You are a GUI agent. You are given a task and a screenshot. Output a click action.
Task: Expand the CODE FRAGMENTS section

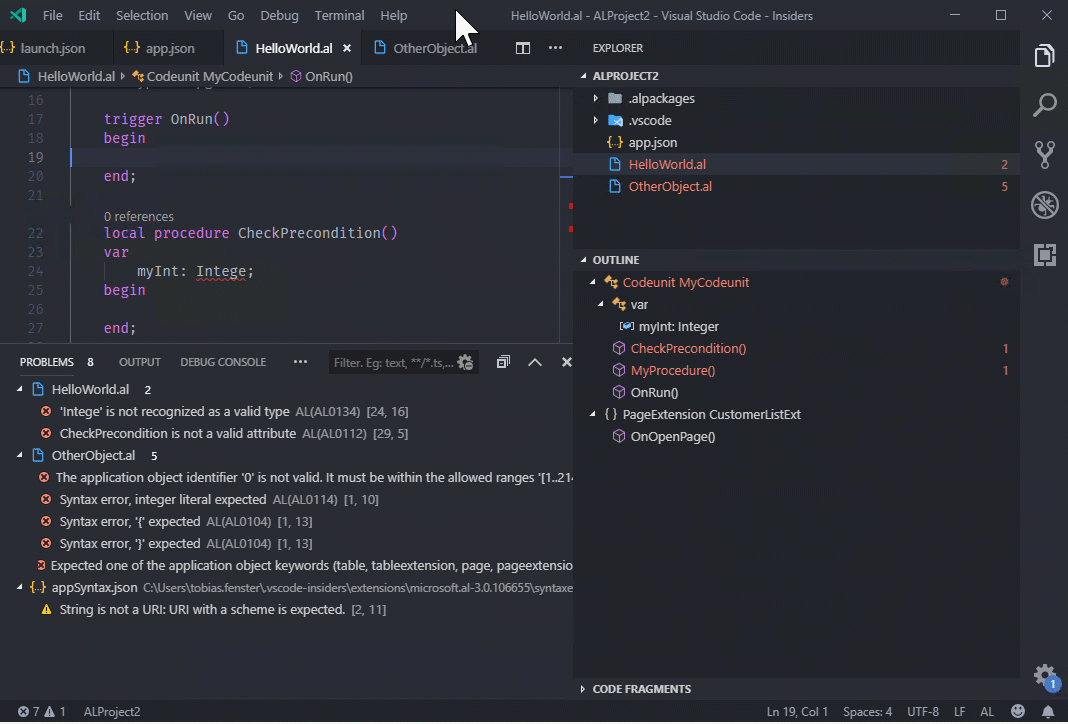tap(583, 689)
